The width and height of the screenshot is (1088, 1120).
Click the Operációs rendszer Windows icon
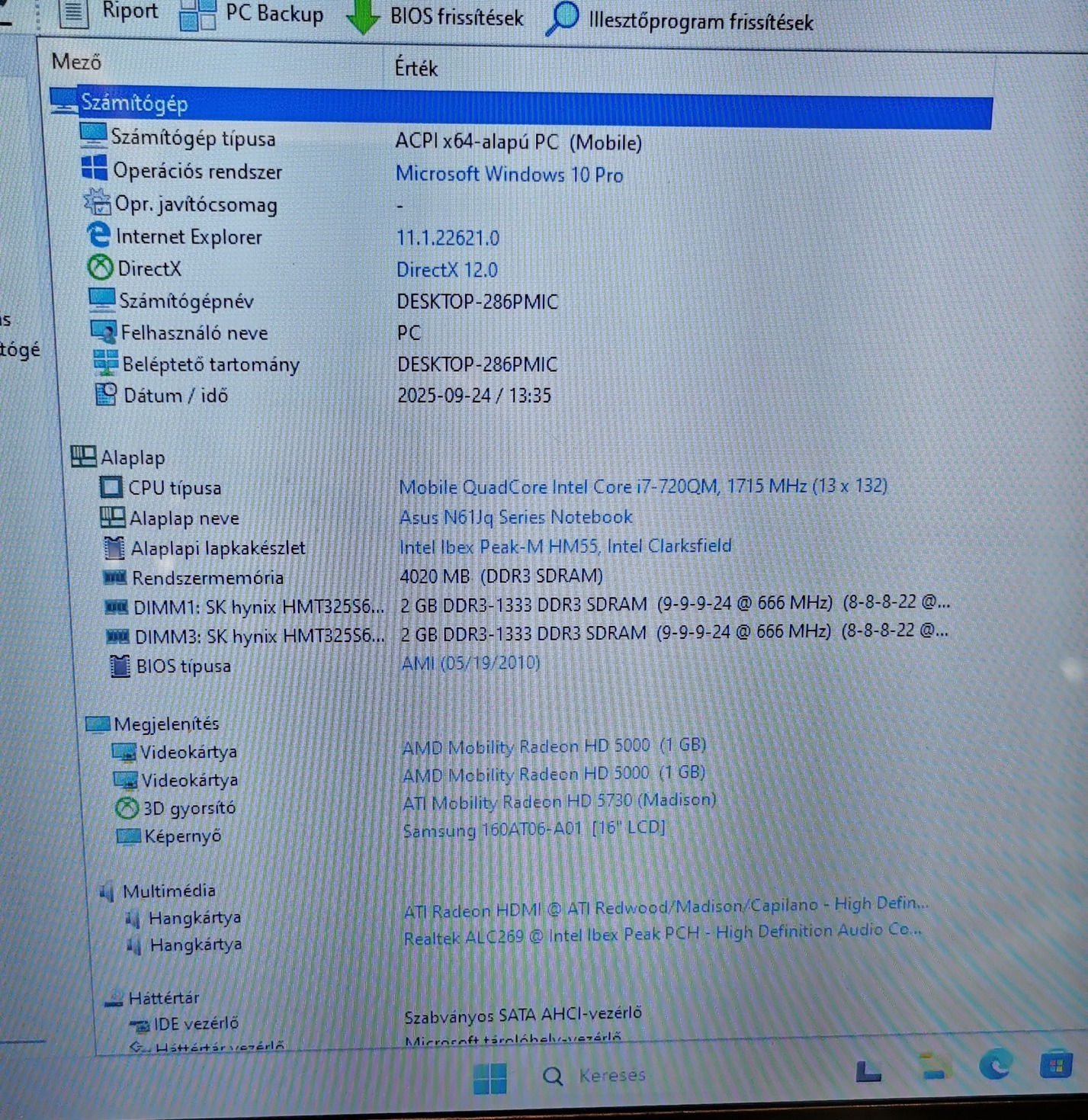click(95, 168)
